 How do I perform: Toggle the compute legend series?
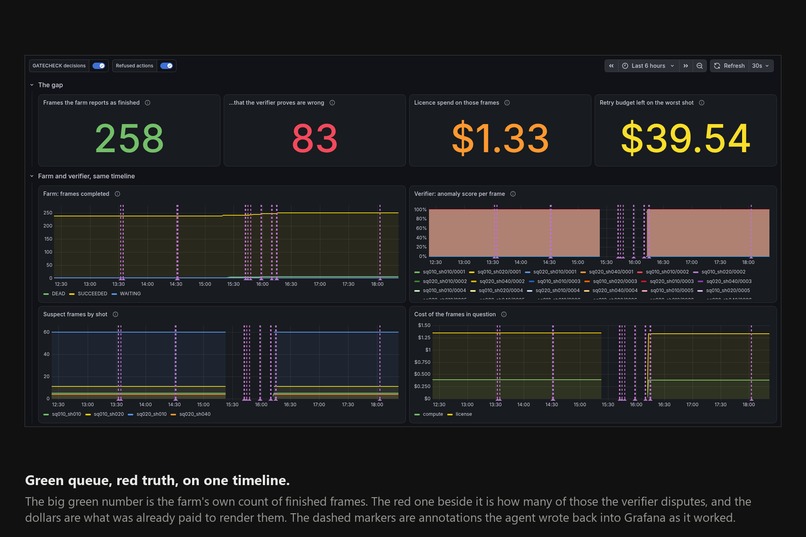point(433,414)
